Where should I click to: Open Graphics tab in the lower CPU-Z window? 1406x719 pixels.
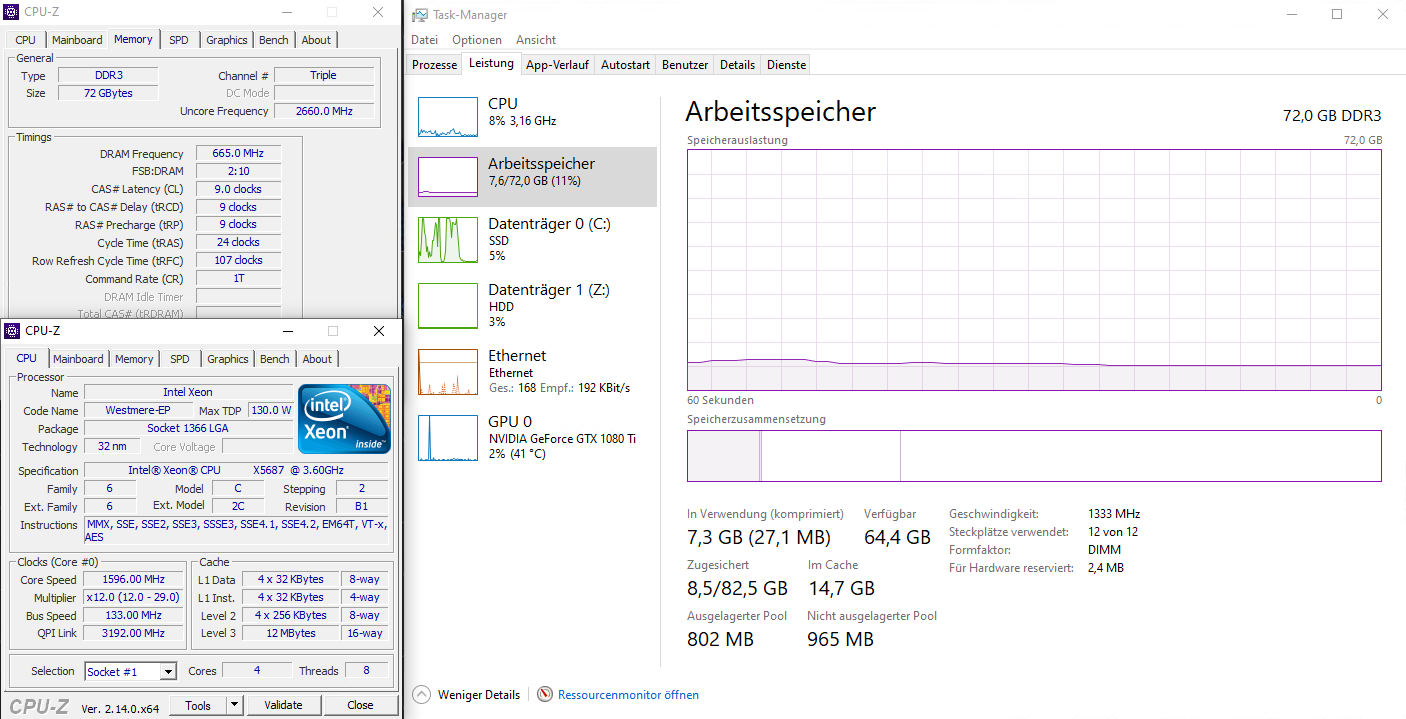228,359
